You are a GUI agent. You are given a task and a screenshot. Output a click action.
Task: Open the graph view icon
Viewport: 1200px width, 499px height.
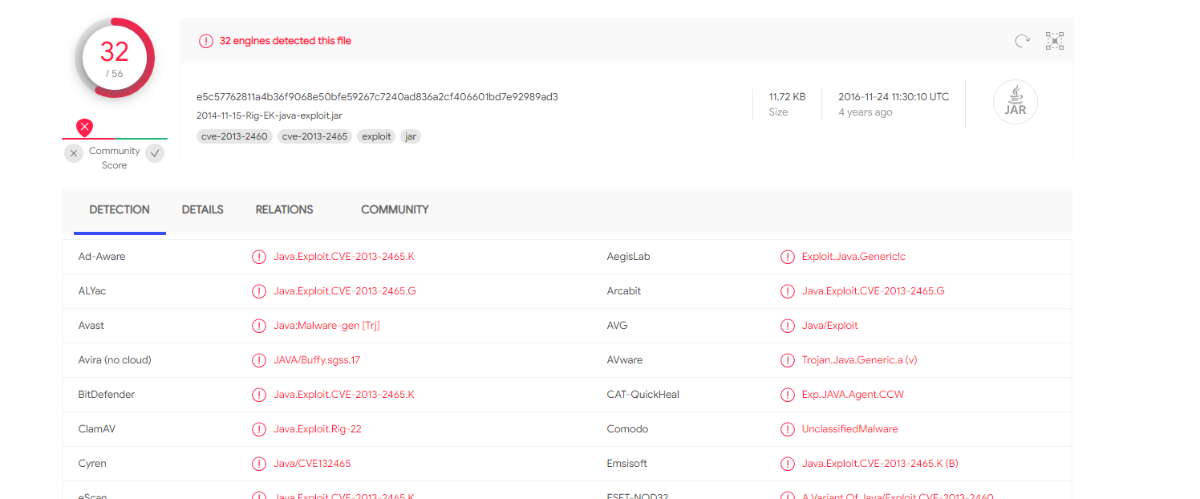click(x=1054, y=41)
